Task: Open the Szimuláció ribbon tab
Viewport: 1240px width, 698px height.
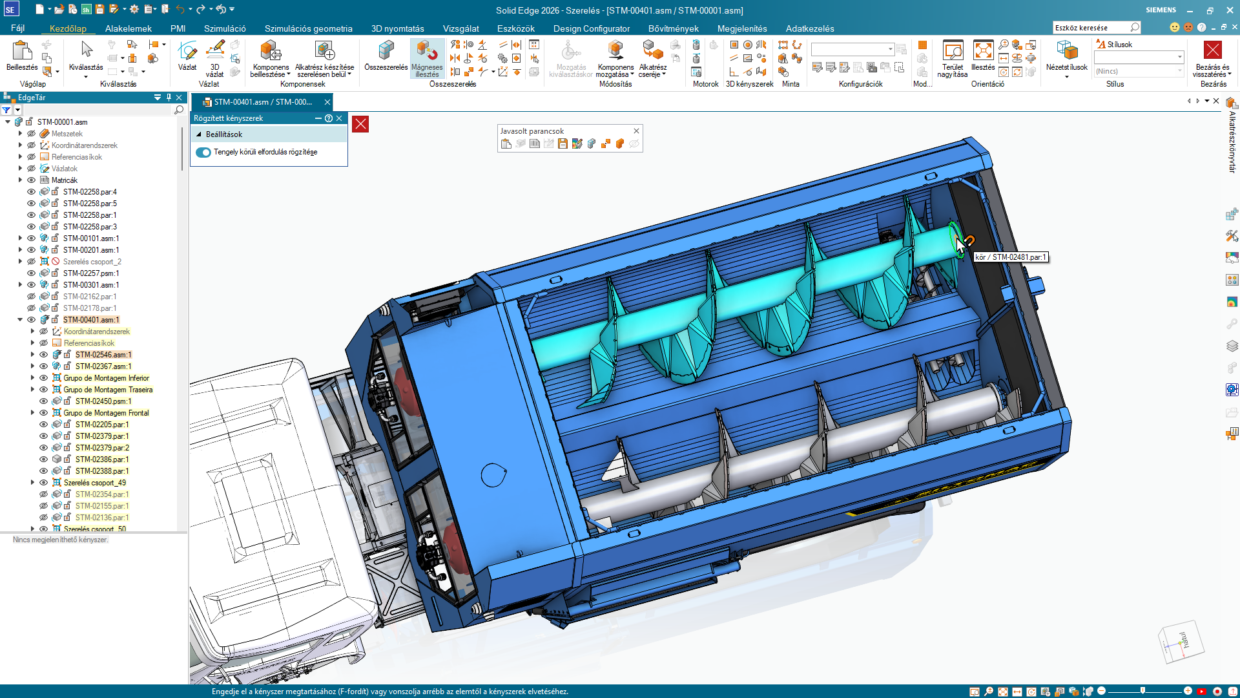Action: pyautogui.click(x=225, y=29)
